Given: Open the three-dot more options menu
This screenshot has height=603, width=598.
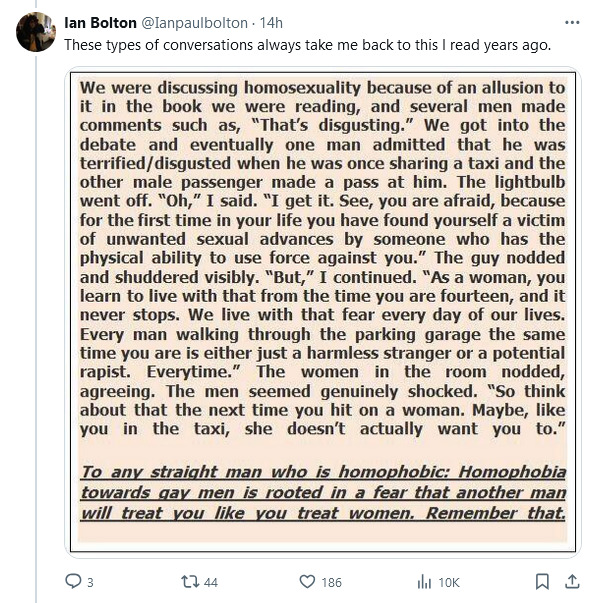Looking at the screenshot, I should tap(572, 23).
